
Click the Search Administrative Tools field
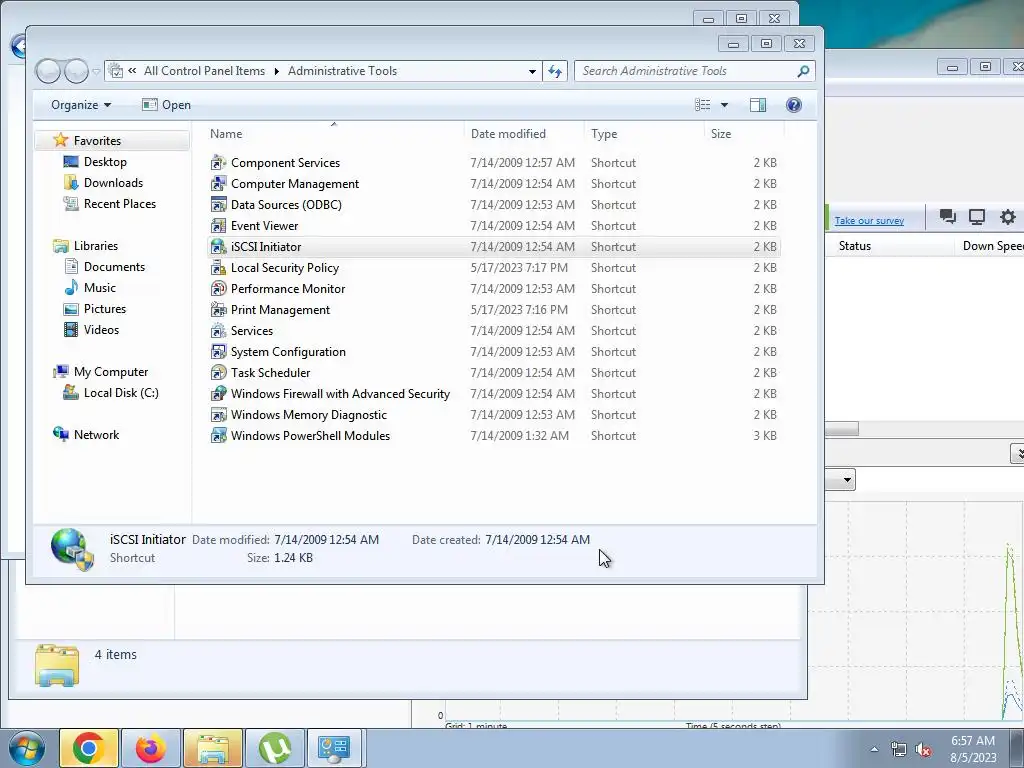pos(686,71)
